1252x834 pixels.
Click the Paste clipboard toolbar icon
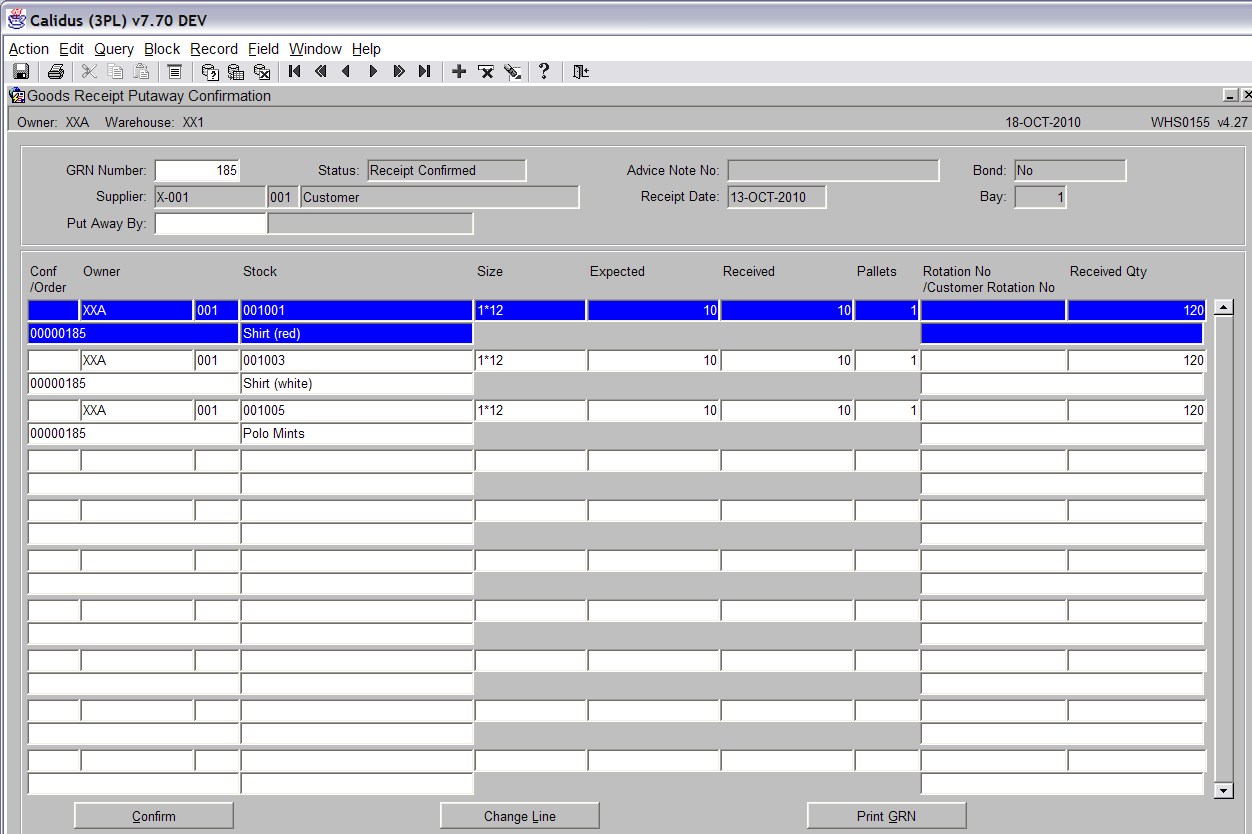[x=141, y=71]
